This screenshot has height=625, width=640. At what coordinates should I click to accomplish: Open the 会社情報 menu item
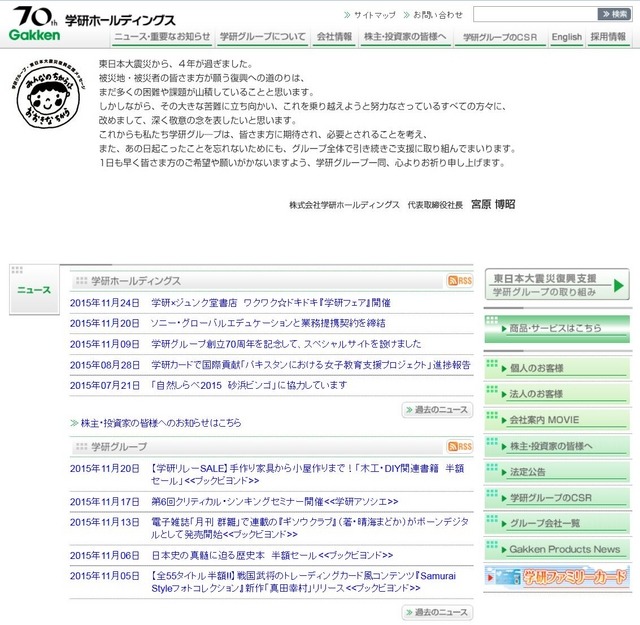(334, 37)
